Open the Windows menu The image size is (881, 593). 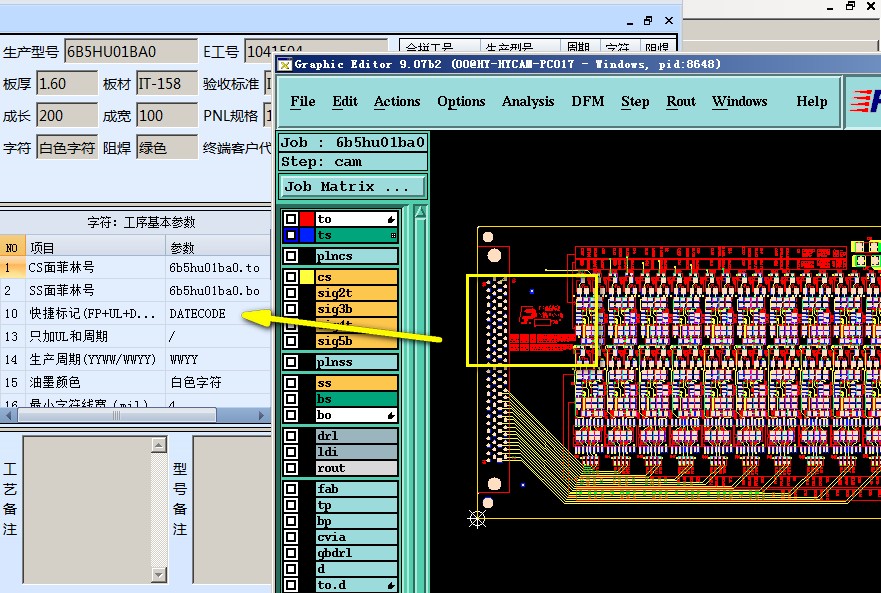[739, 101]
